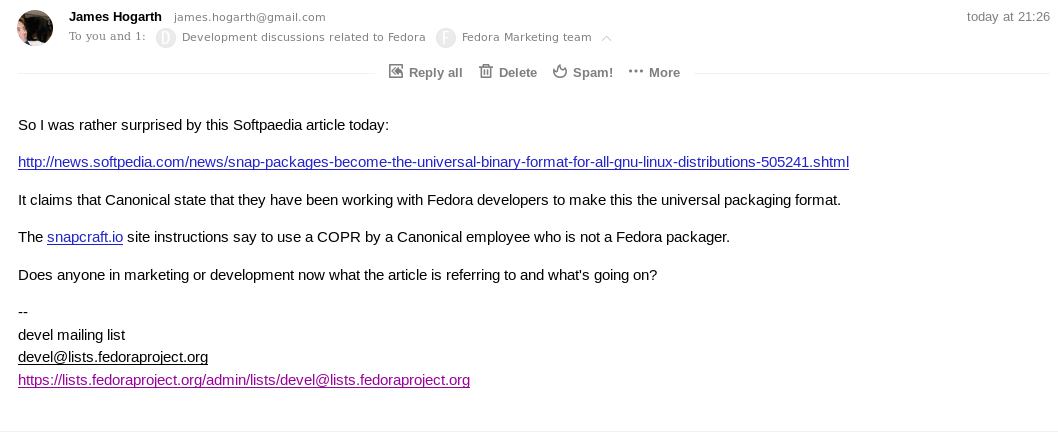Click James Hogarth's avatar photo
Image resolution: width=1058 pixels, height=433 pixels.
[x=35, y=28]
